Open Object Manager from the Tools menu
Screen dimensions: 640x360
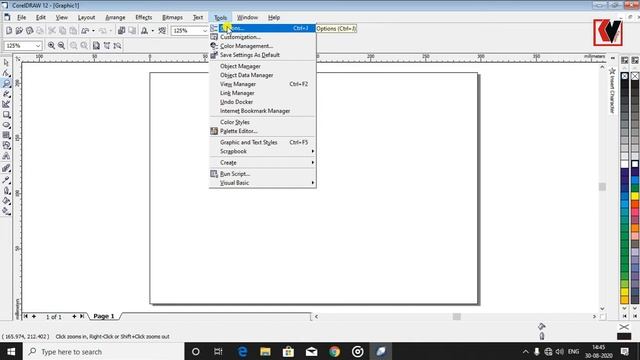(263, 66)
